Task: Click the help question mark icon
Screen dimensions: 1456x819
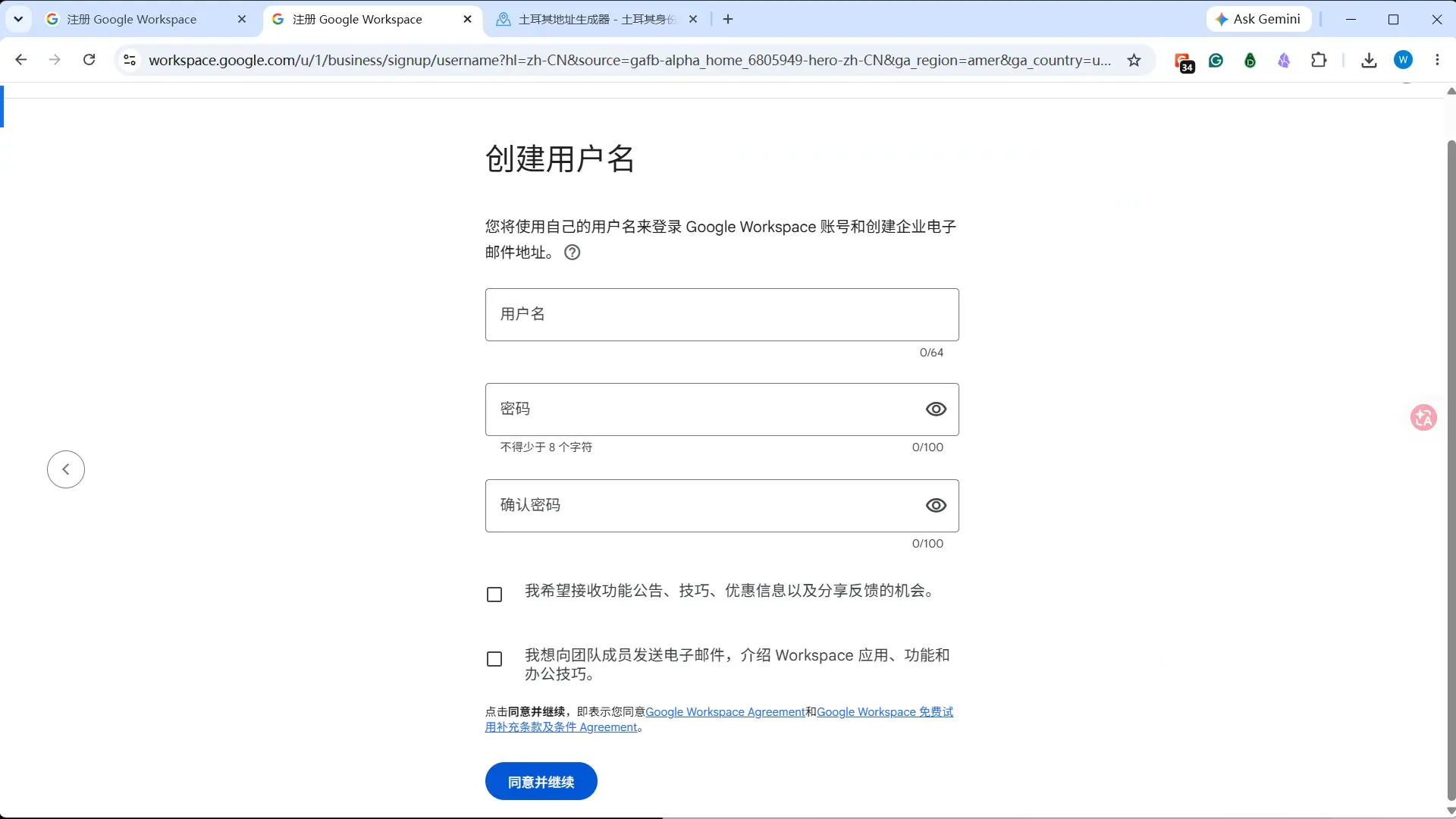Action: [573, 253]
